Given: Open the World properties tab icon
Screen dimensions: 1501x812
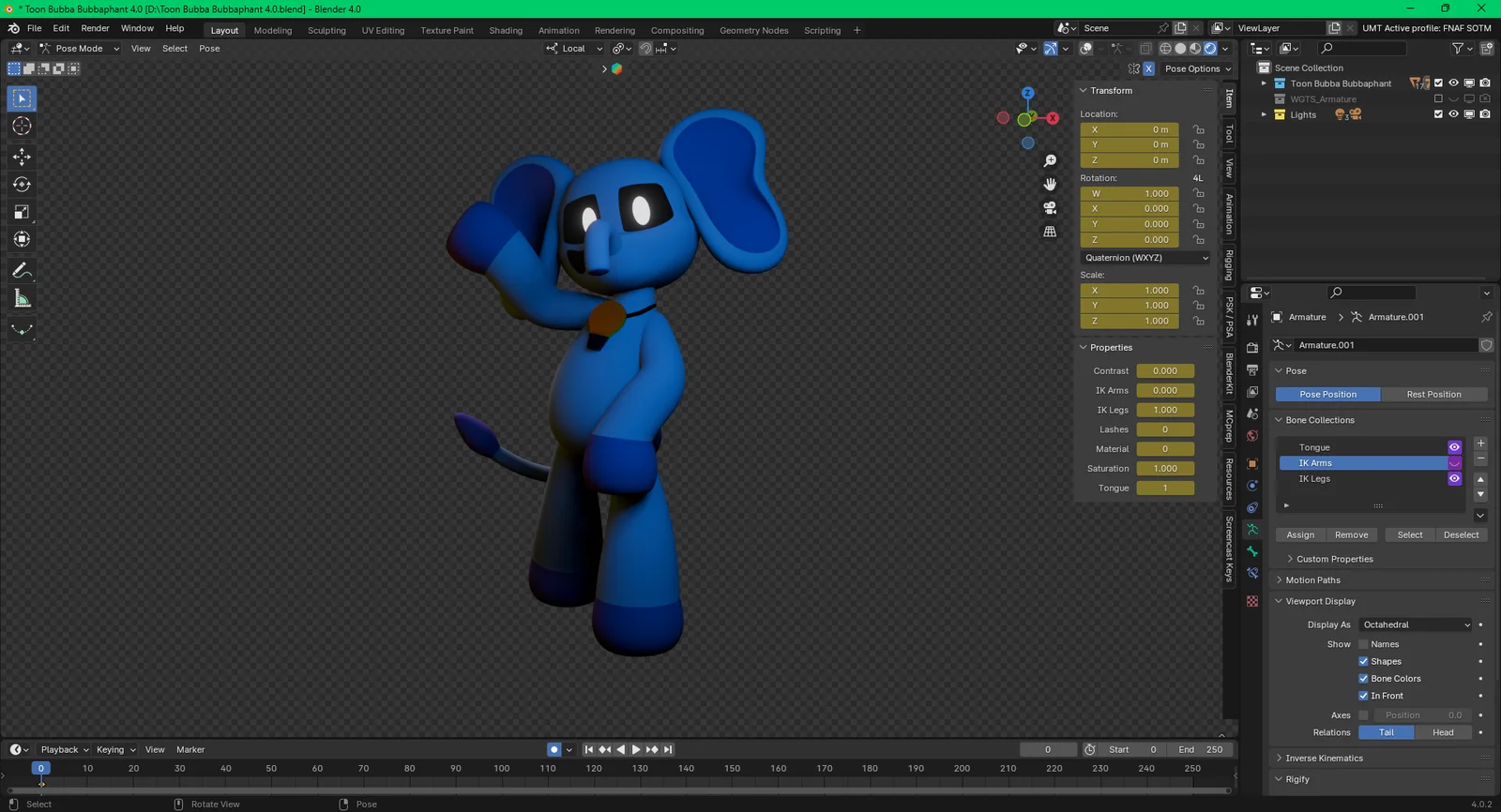Looking at the screenshot, I should [x=1252, y=436].
